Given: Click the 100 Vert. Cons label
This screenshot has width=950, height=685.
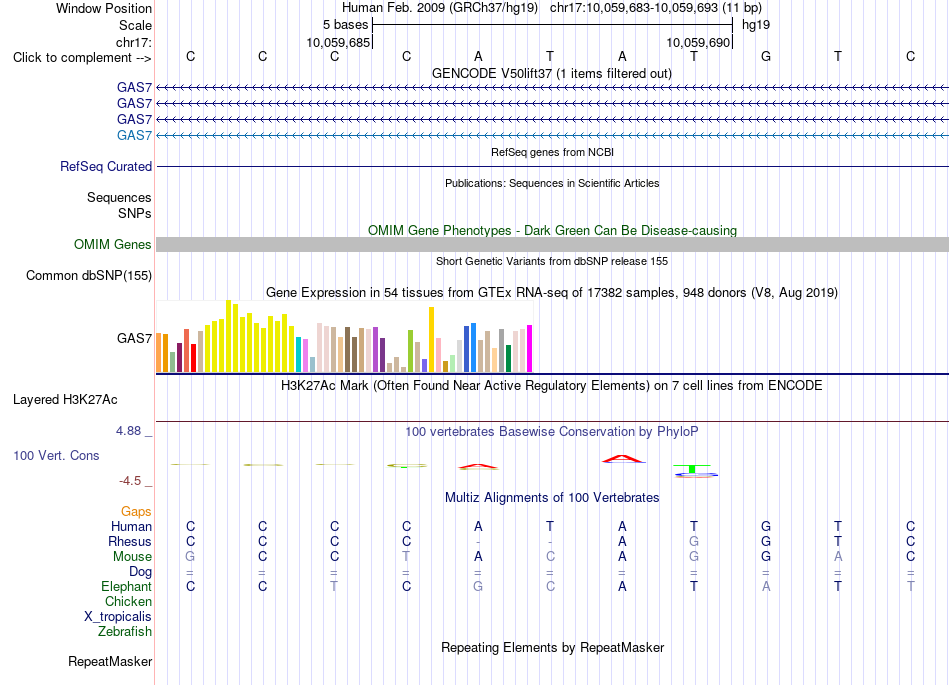Looking at the screenshot, I should [x=56, y=455].
